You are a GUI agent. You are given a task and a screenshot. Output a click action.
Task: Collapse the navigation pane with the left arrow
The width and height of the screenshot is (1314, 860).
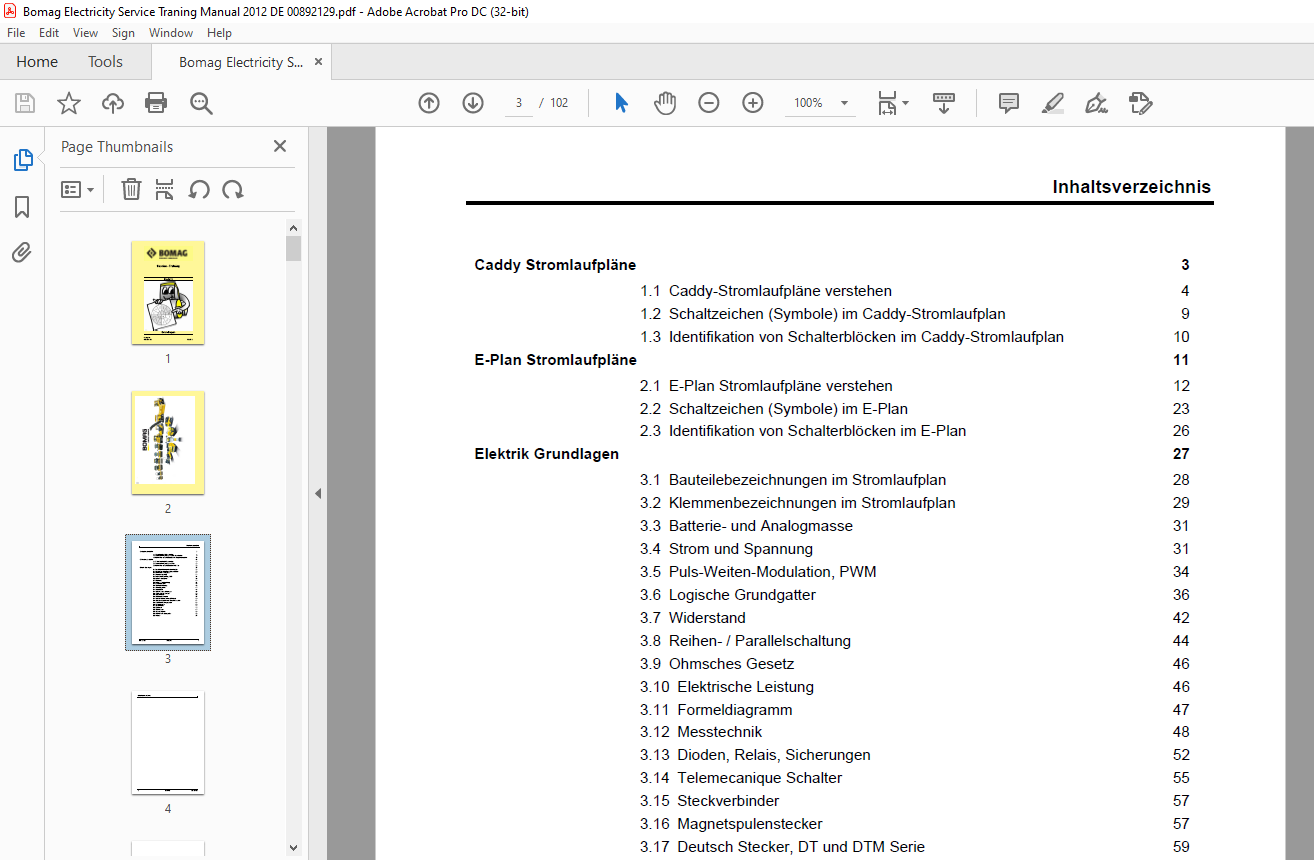click(318, 493)
